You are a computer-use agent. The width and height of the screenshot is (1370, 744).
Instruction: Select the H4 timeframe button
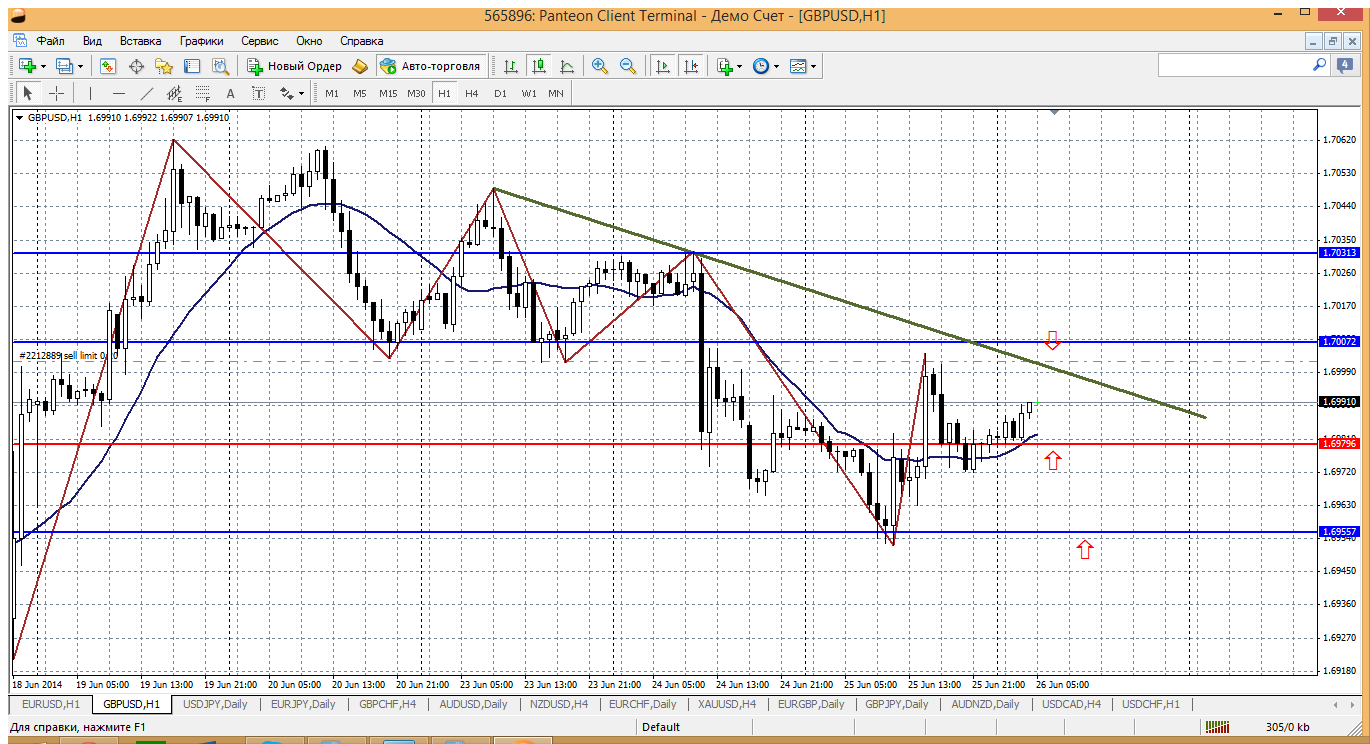[x=472, y=94]
